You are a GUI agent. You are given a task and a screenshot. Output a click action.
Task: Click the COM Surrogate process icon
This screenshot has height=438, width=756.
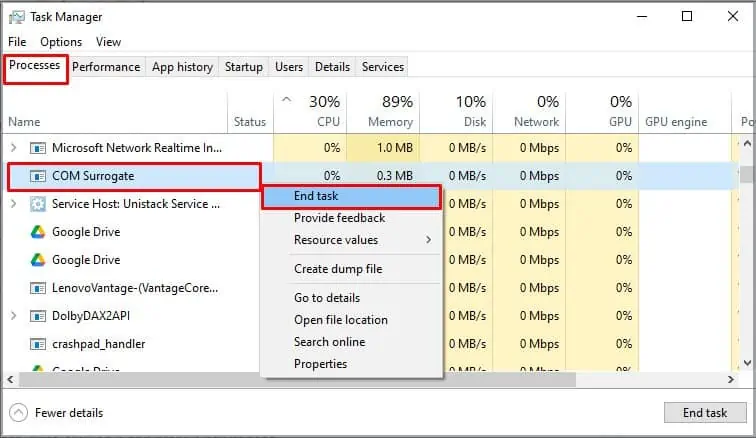tap(38, 176)
